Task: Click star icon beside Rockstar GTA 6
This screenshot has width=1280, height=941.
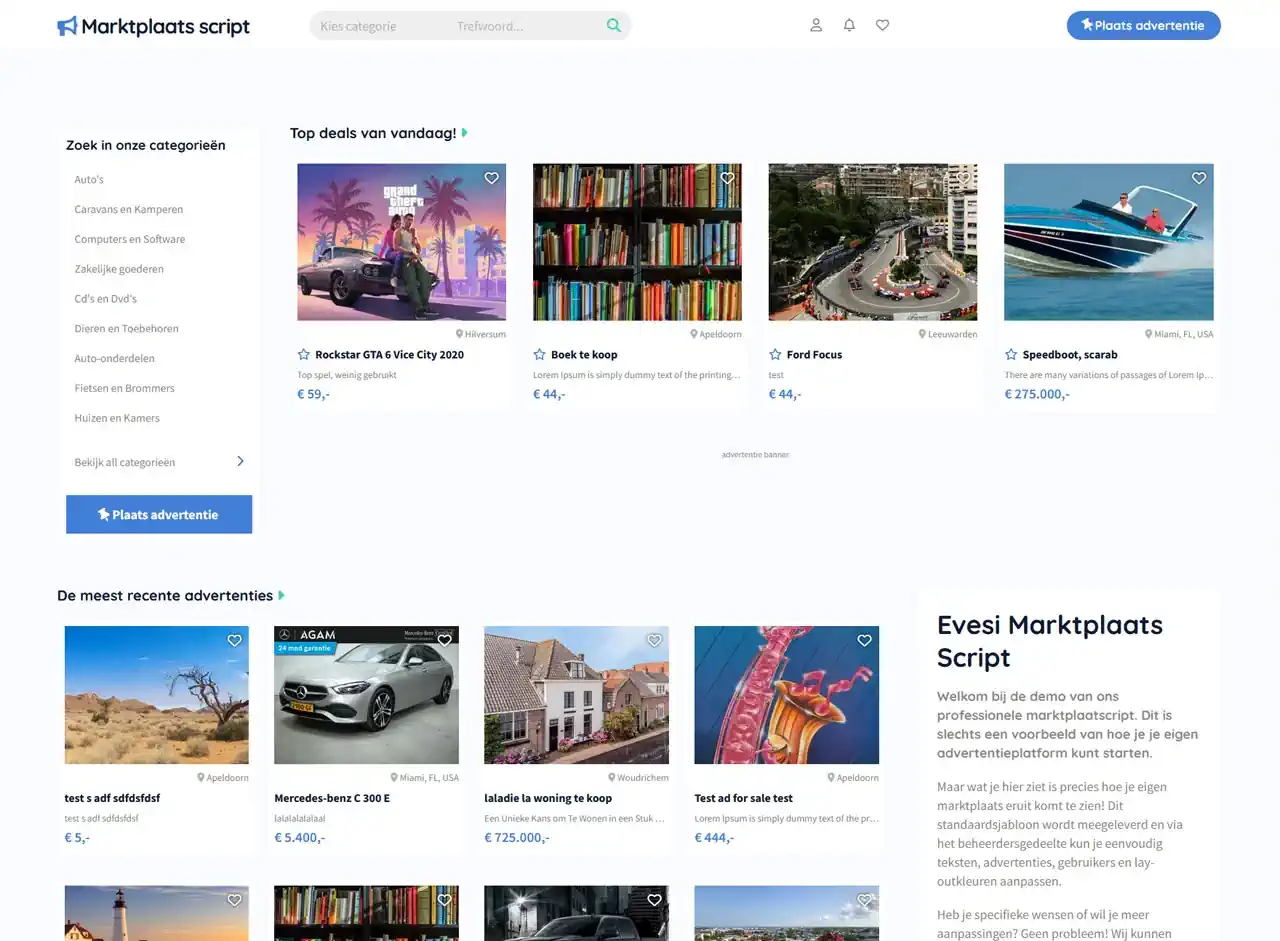Action: pos(304,355)
